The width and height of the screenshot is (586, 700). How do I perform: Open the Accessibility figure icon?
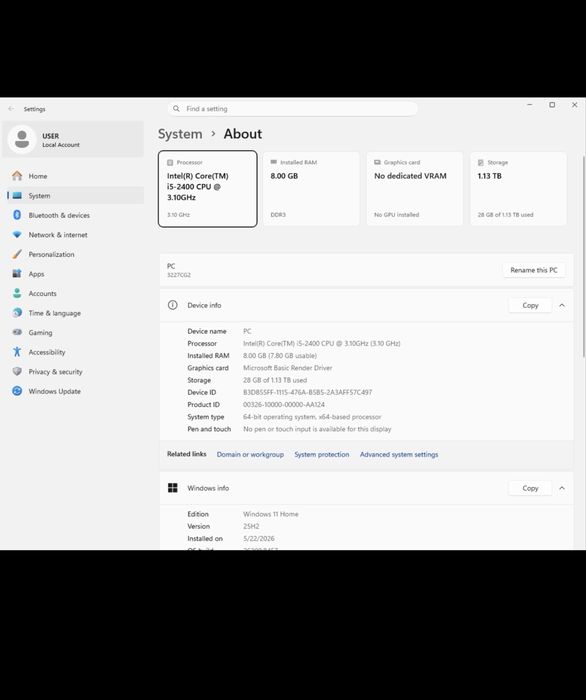[x=17, y=352]
